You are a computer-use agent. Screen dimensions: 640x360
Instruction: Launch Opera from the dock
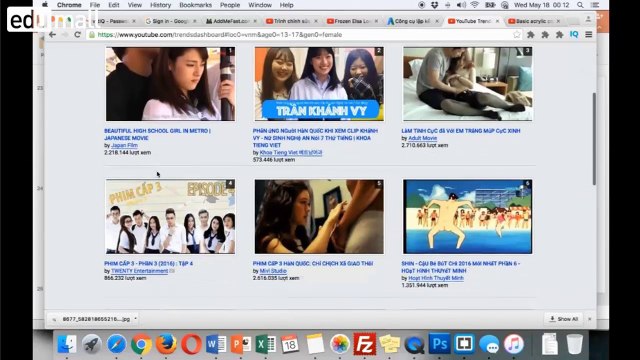[191, 344]
